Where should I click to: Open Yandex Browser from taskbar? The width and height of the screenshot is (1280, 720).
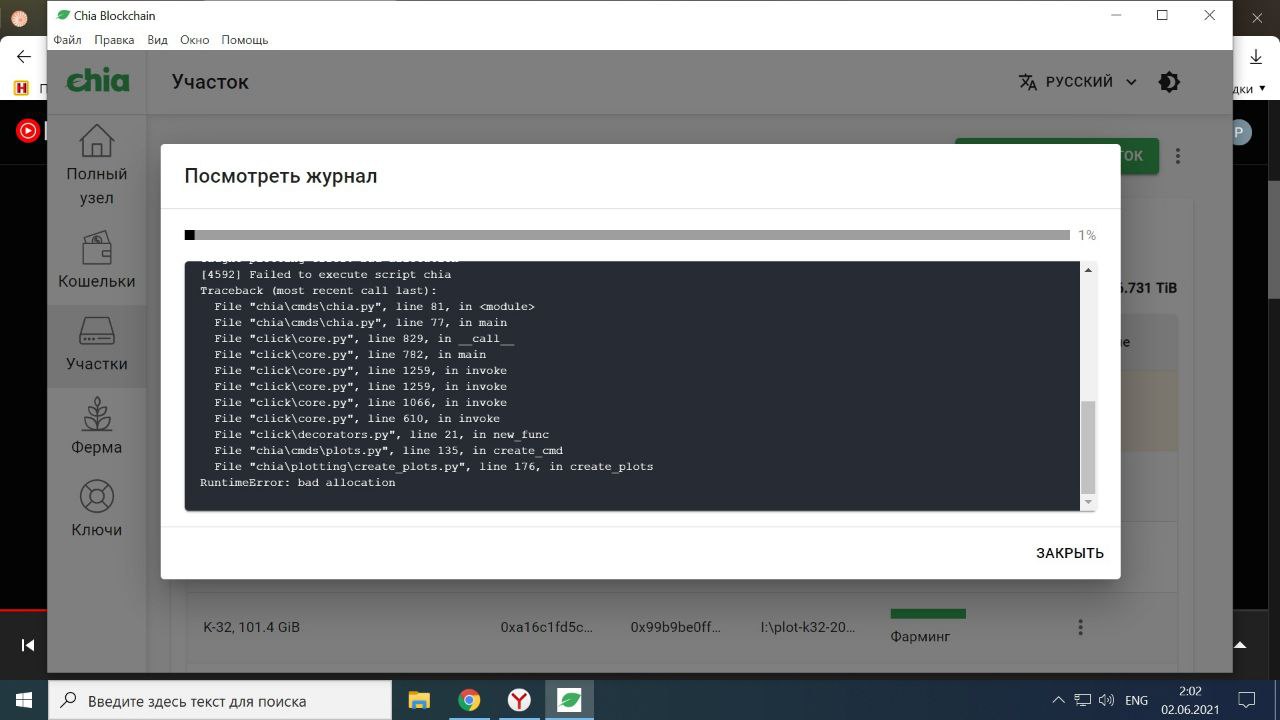click(519, 700)
